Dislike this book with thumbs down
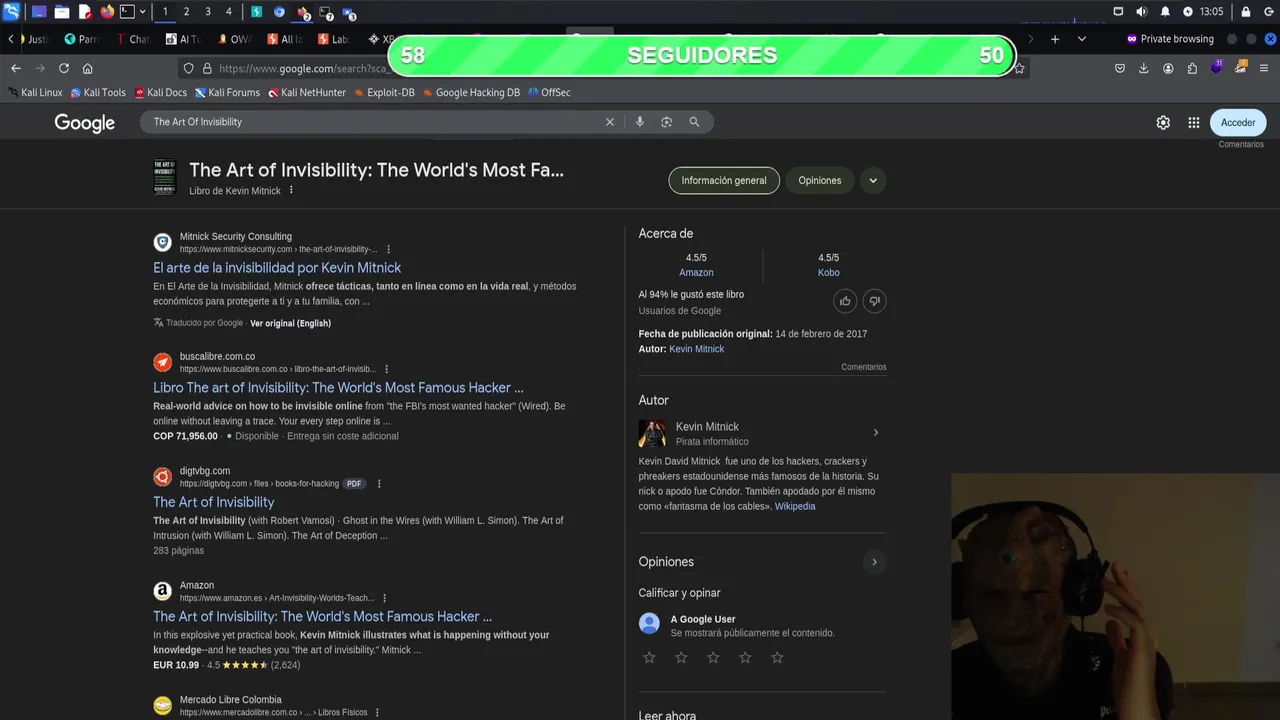 (x=874, y=301)
